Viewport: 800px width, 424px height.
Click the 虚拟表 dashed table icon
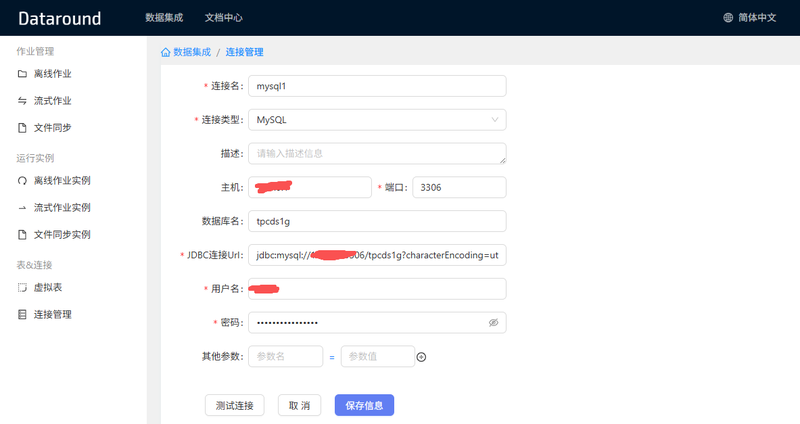click(x=22, y=288)
